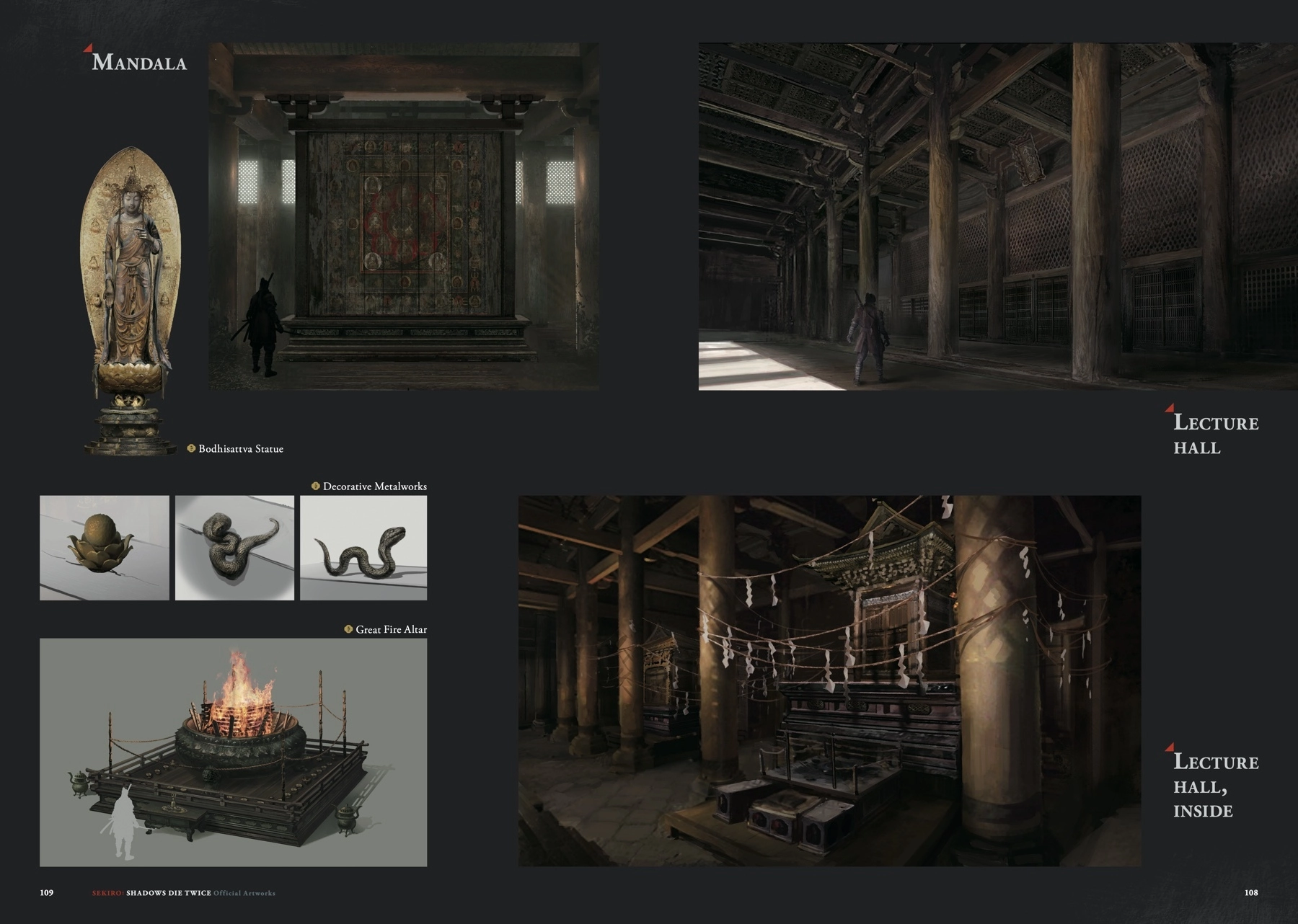Image resolution: width=1298 pixels, height=924 pixels.
Task: Click red triangle marker beside Lecture Hall
Action: tap(1170, 408)
